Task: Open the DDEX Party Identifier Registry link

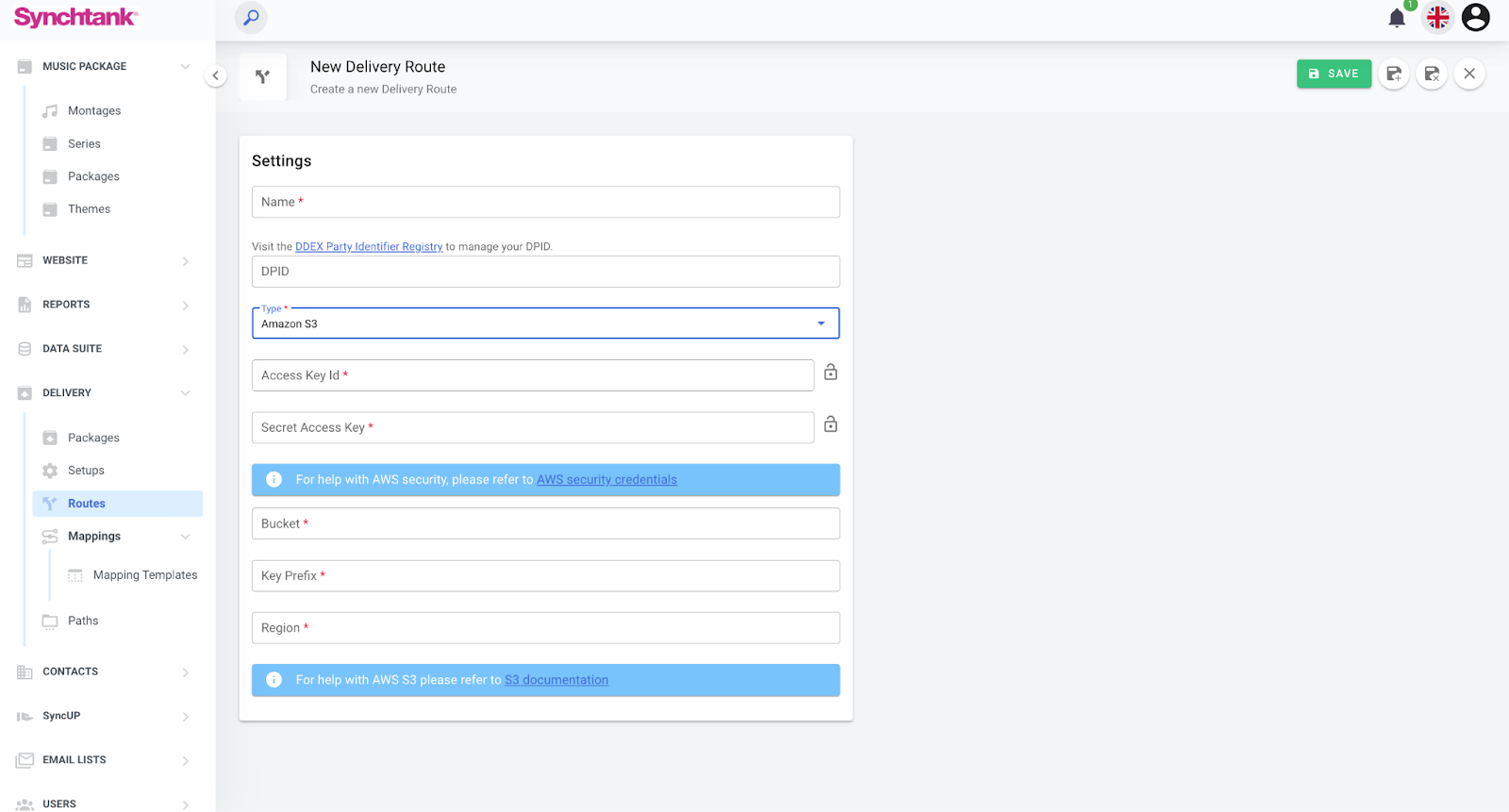Action: [x=369, y=247]
